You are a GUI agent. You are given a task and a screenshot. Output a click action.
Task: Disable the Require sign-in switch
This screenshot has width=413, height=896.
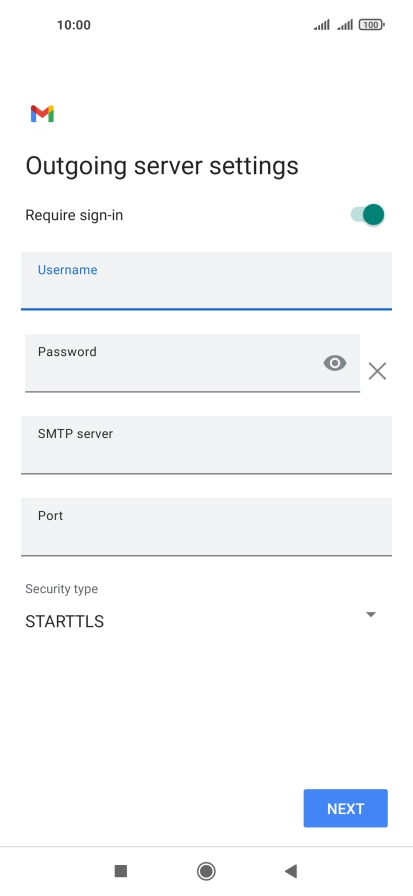[367, 215]
